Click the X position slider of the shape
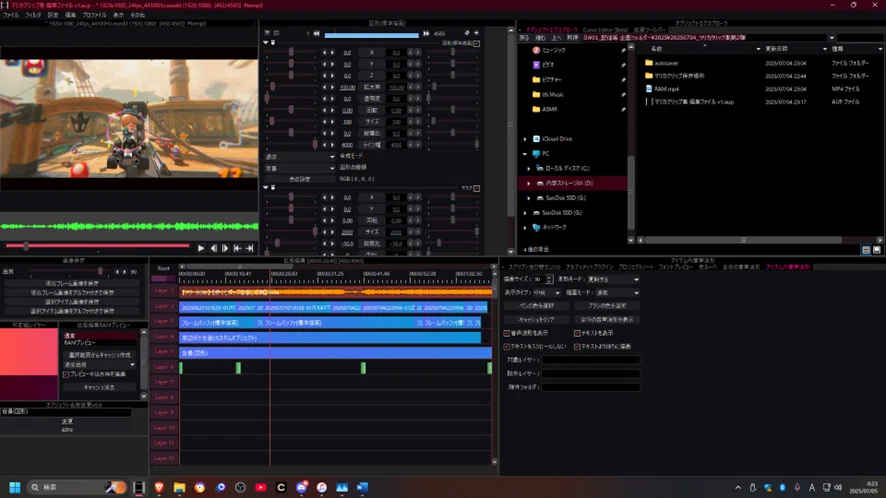The width and height of the screenshot is (886, 498). 291,53
